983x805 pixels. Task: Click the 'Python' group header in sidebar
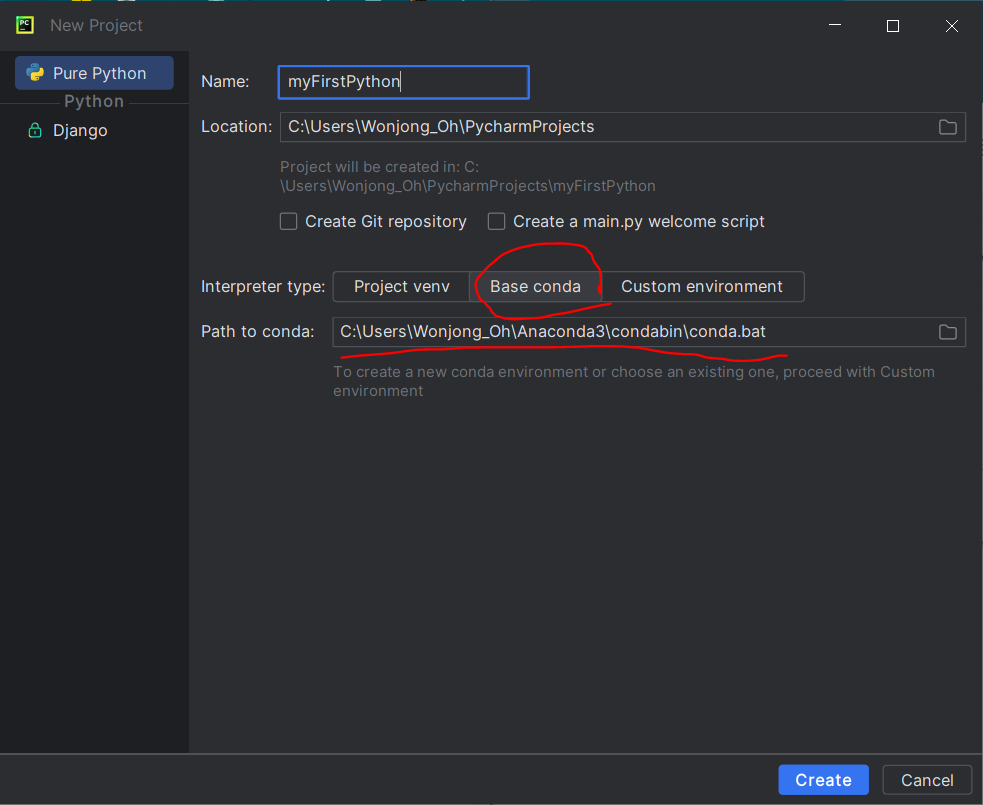[x=94, y=102]
